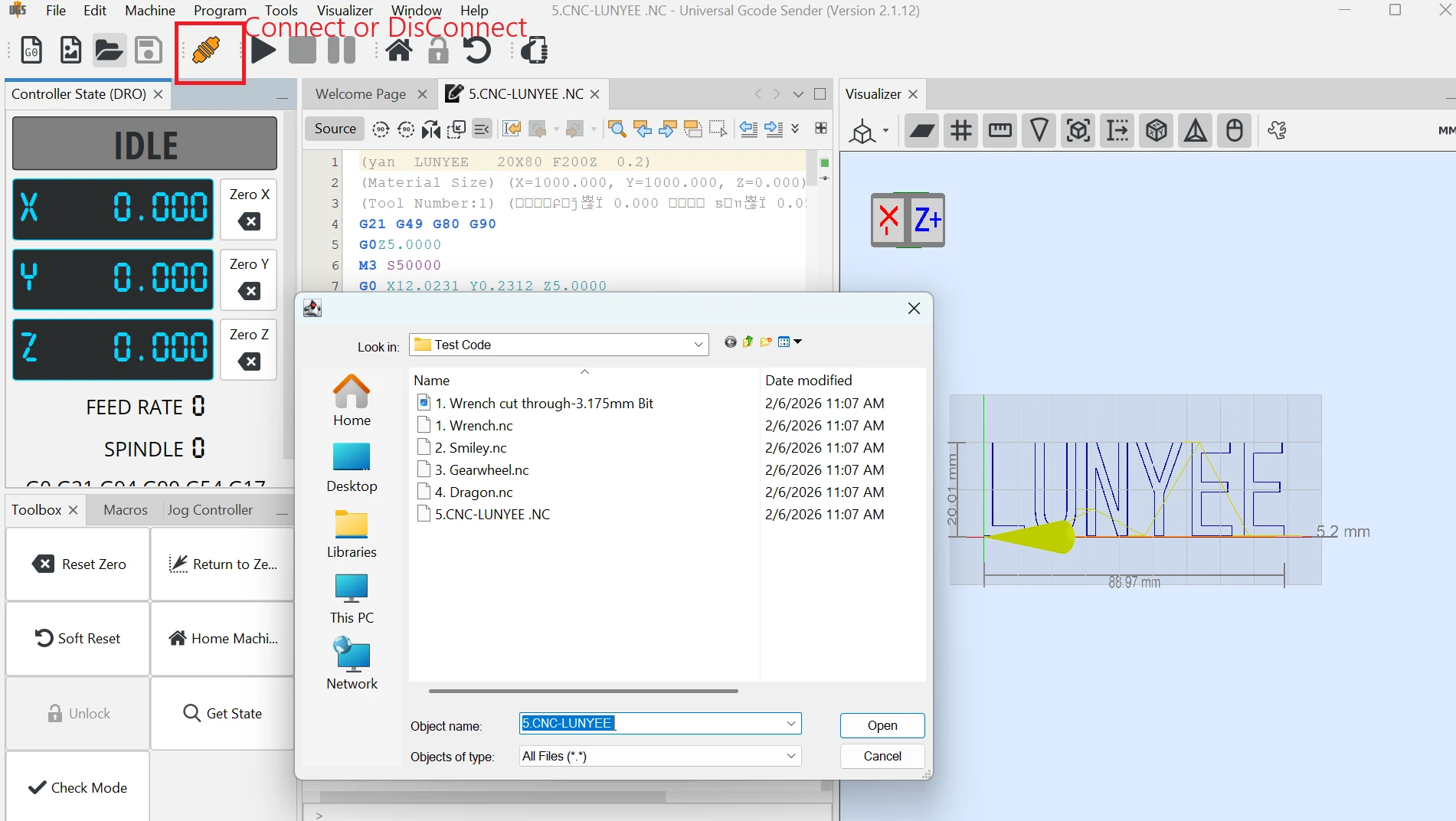Viewport: 1456px width, 821px height.
Task: Switch to the Welcome Page tab
Action: pyautogui.click(x=361, y=94)
